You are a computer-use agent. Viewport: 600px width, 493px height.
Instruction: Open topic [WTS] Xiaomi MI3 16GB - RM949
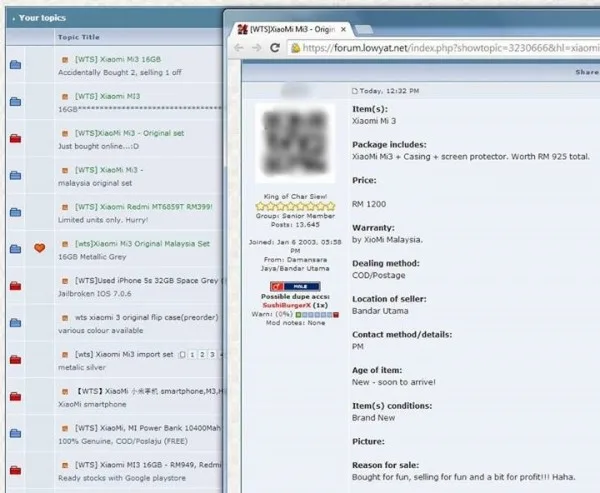pyautogui.click(x=148, y=465)
